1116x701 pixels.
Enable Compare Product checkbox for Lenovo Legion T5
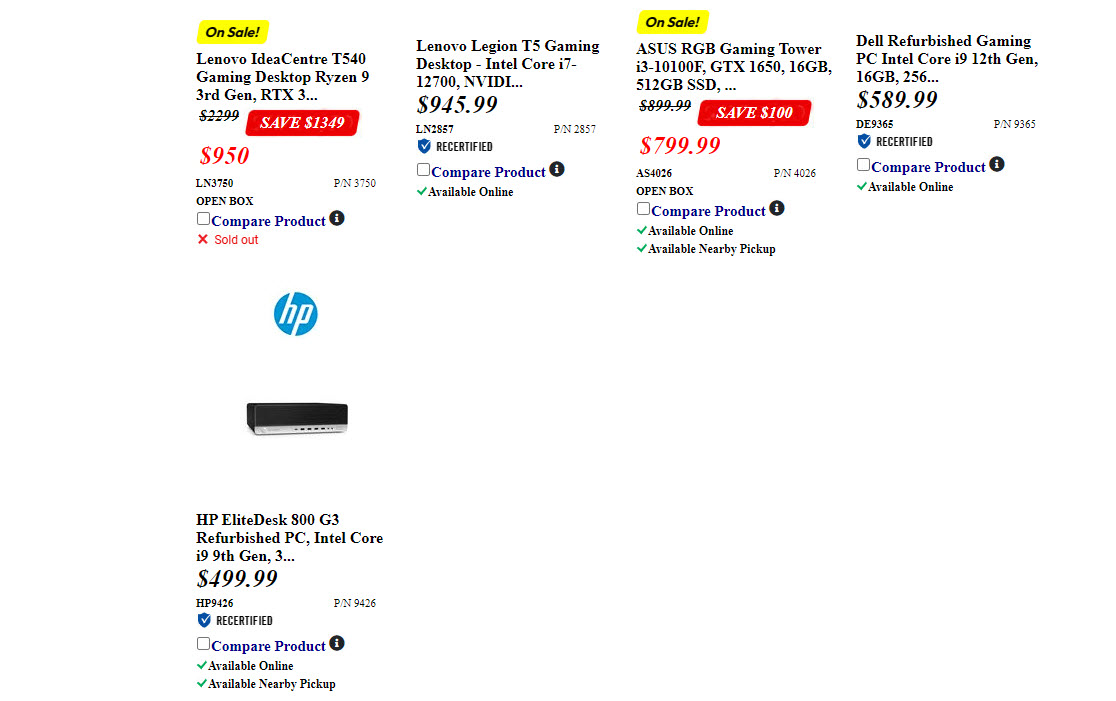coord(424,170)
